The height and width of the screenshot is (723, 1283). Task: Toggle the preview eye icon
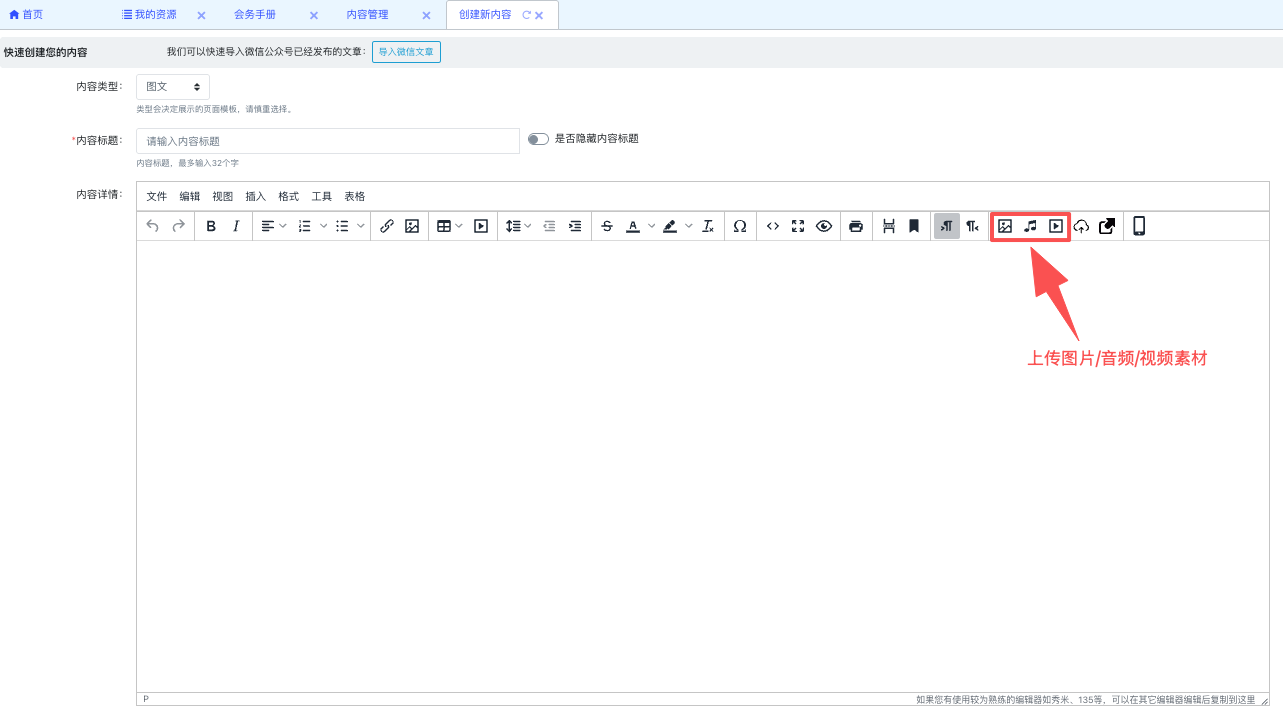[824, 226]
